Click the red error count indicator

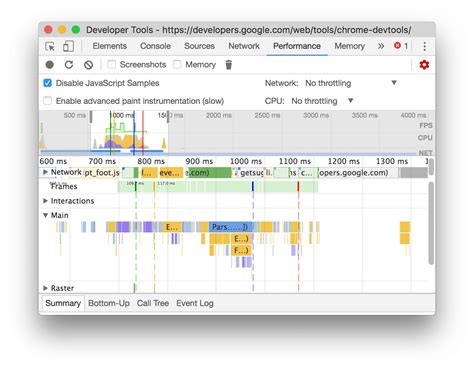[x=401, y=46]
